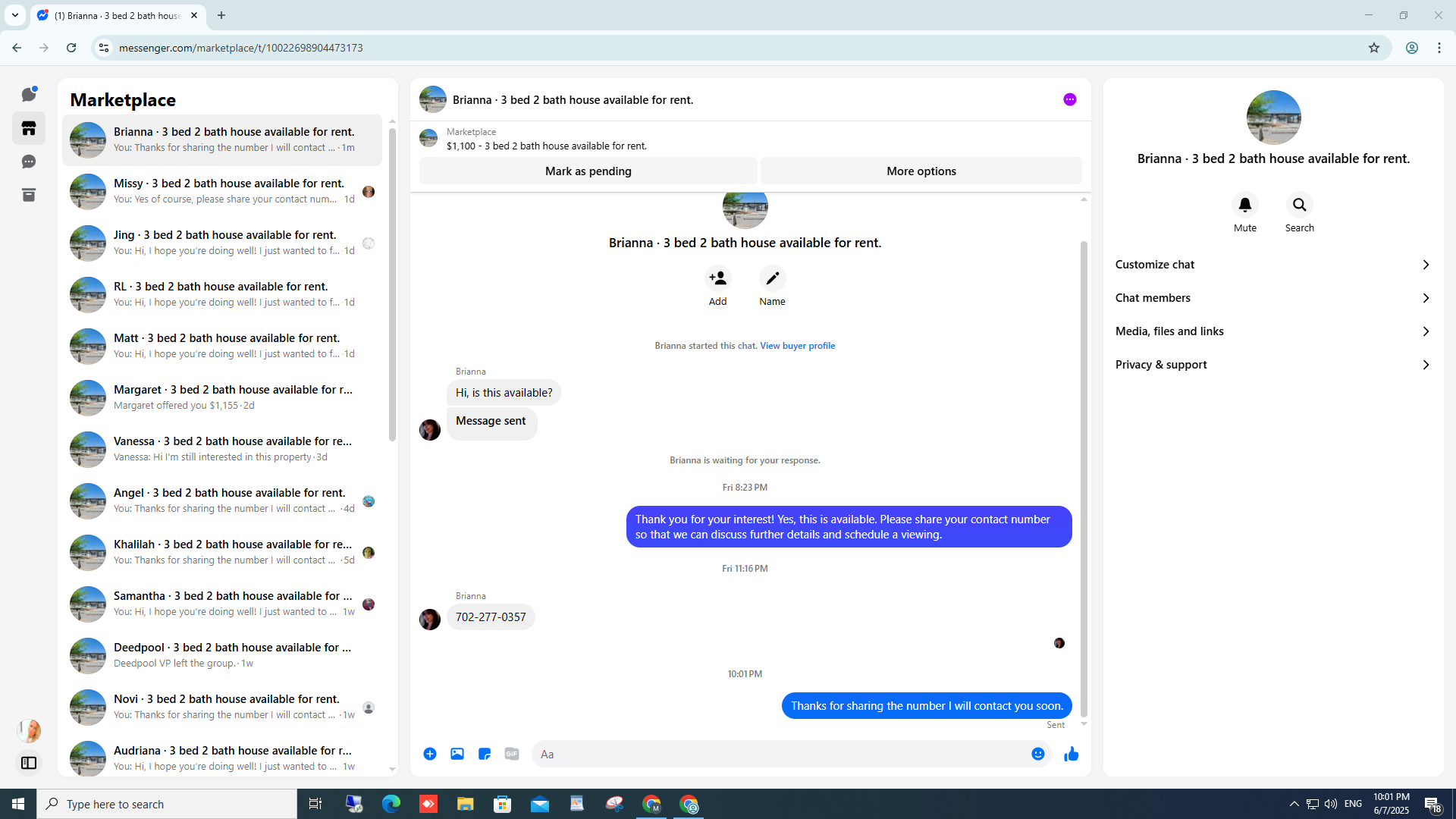This screenshot has height=819, width=1456.
Task: Attach a photo using image icon
Action: click(x=457, y=754)
